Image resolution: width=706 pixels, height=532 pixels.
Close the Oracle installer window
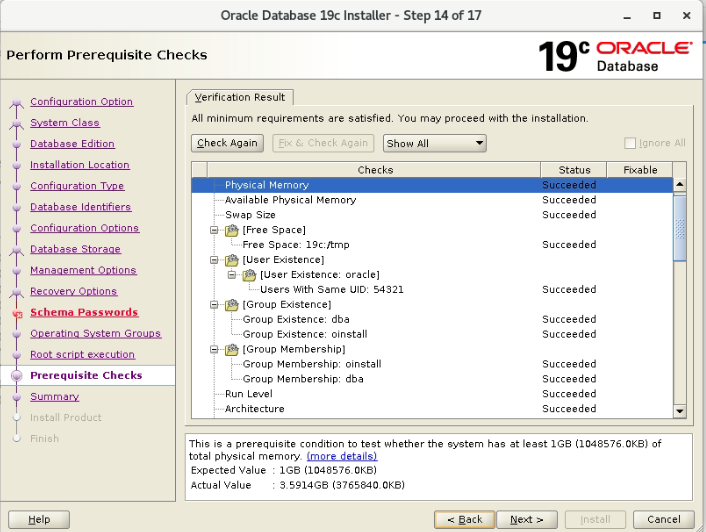pyautogui.click(x=687, y=15)
